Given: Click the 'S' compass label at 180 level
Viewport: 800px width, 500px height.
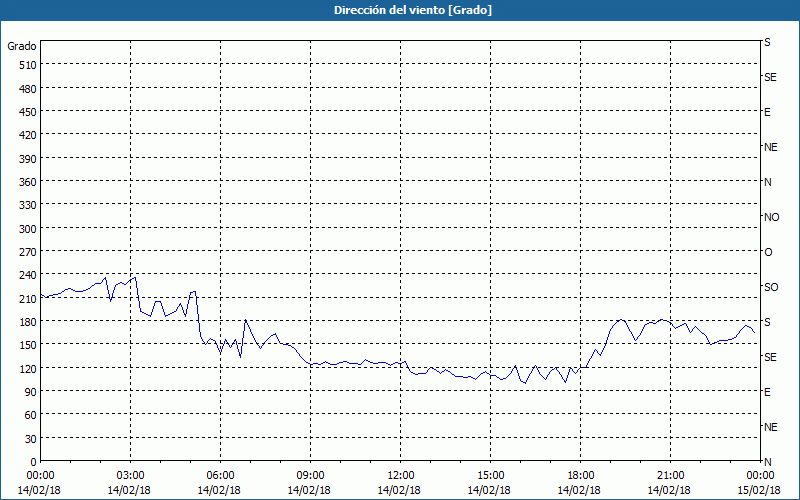Looking at the screenshot, I should point(767,322).
